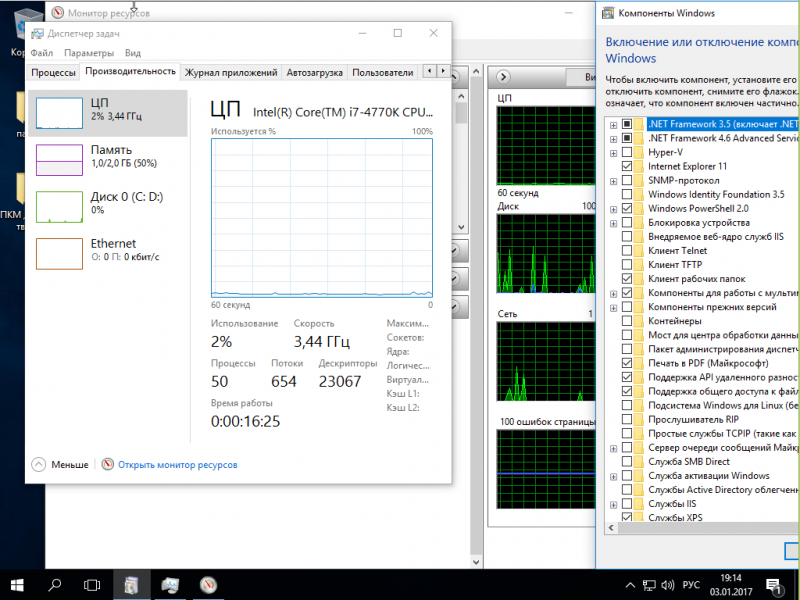Click the folder icon beside SNMP-протокол
Screen dimensions: 800x600
click(x=639, y=180)
